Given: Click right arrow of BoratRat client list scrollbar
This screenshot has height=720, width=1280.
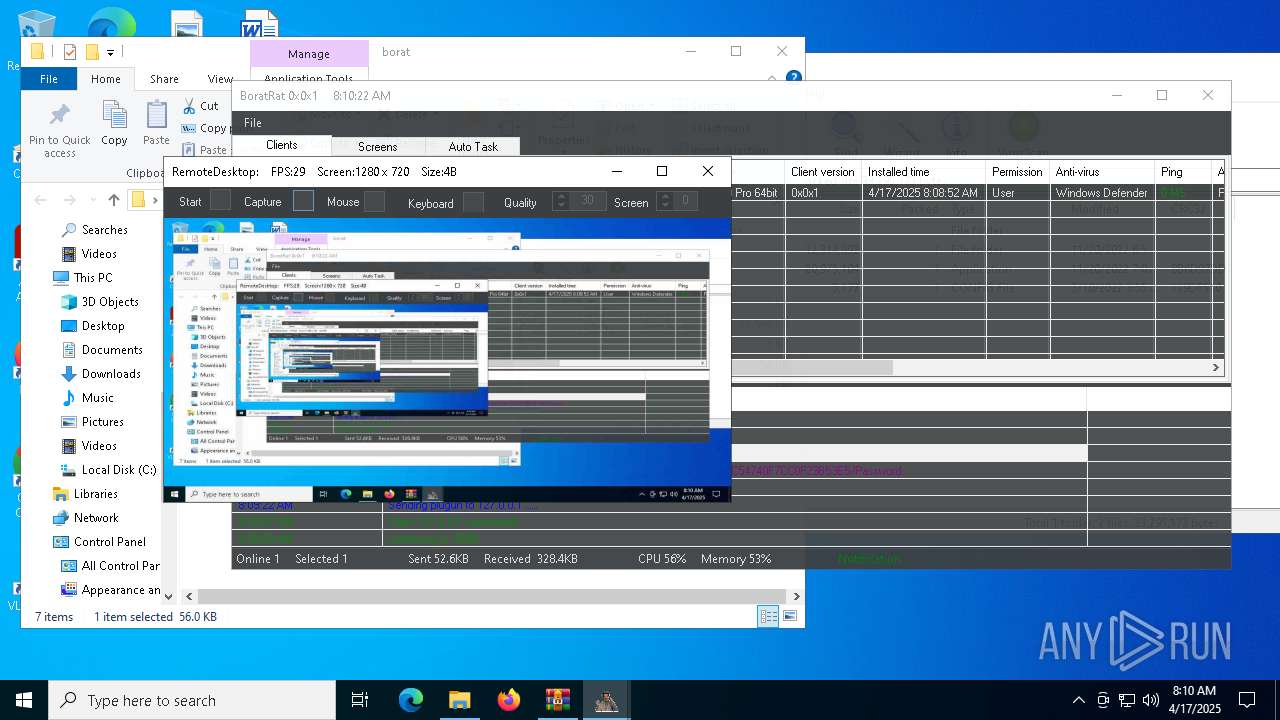Looking at the screenshot, I should [x=1216, y=368].
